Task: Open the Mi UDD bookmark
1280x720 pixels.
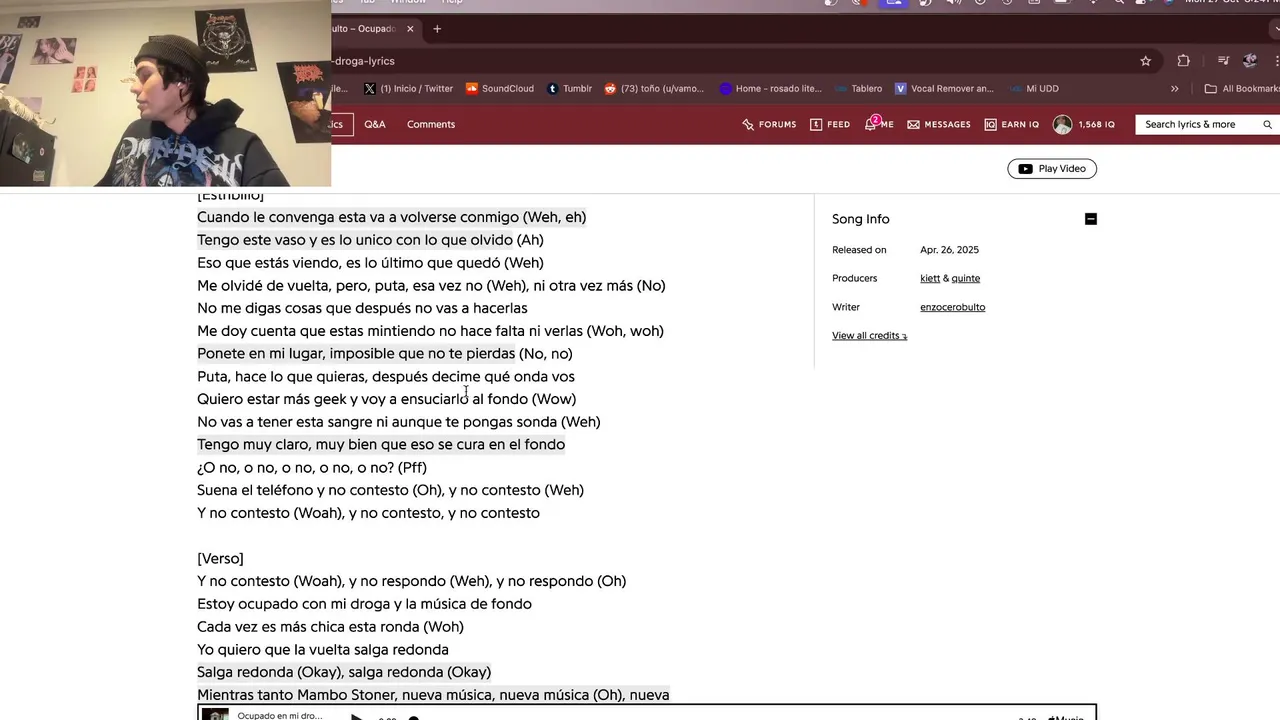Action: (1034, 89)
